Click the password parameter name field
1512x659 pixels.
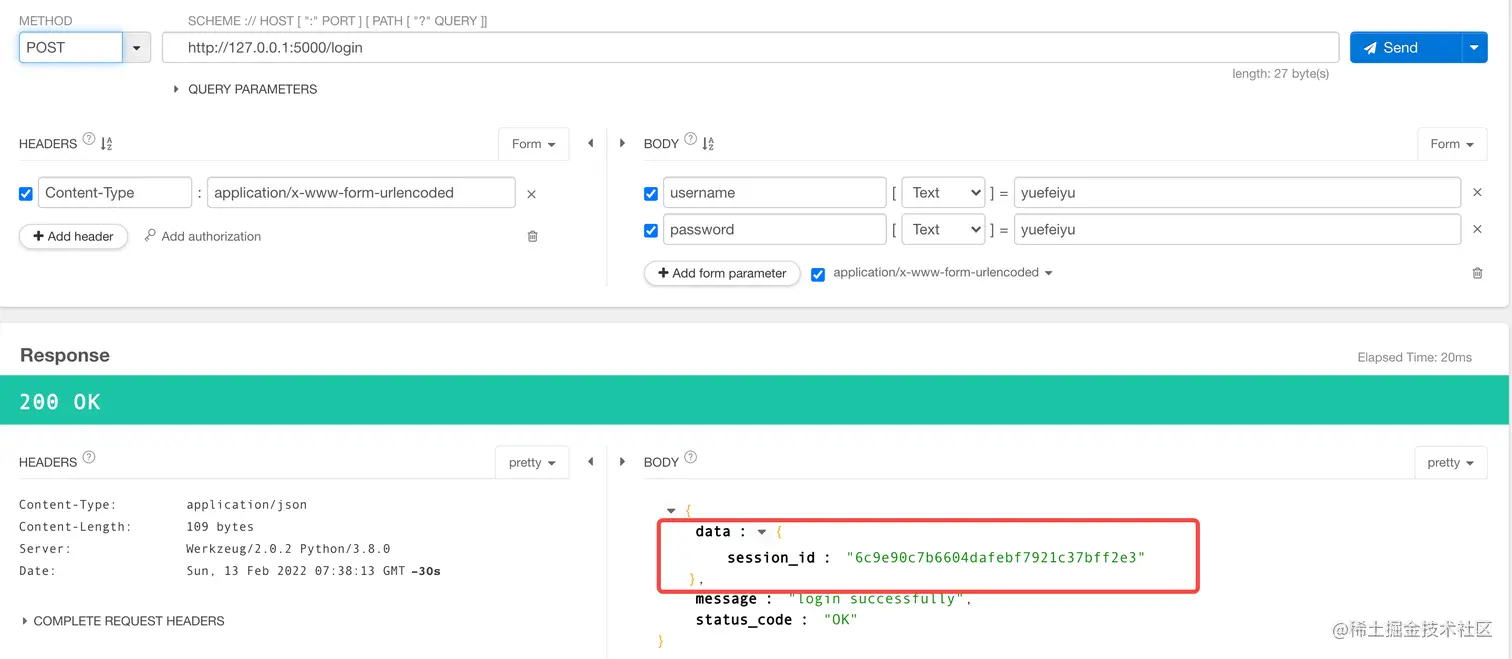pos(774,230)
